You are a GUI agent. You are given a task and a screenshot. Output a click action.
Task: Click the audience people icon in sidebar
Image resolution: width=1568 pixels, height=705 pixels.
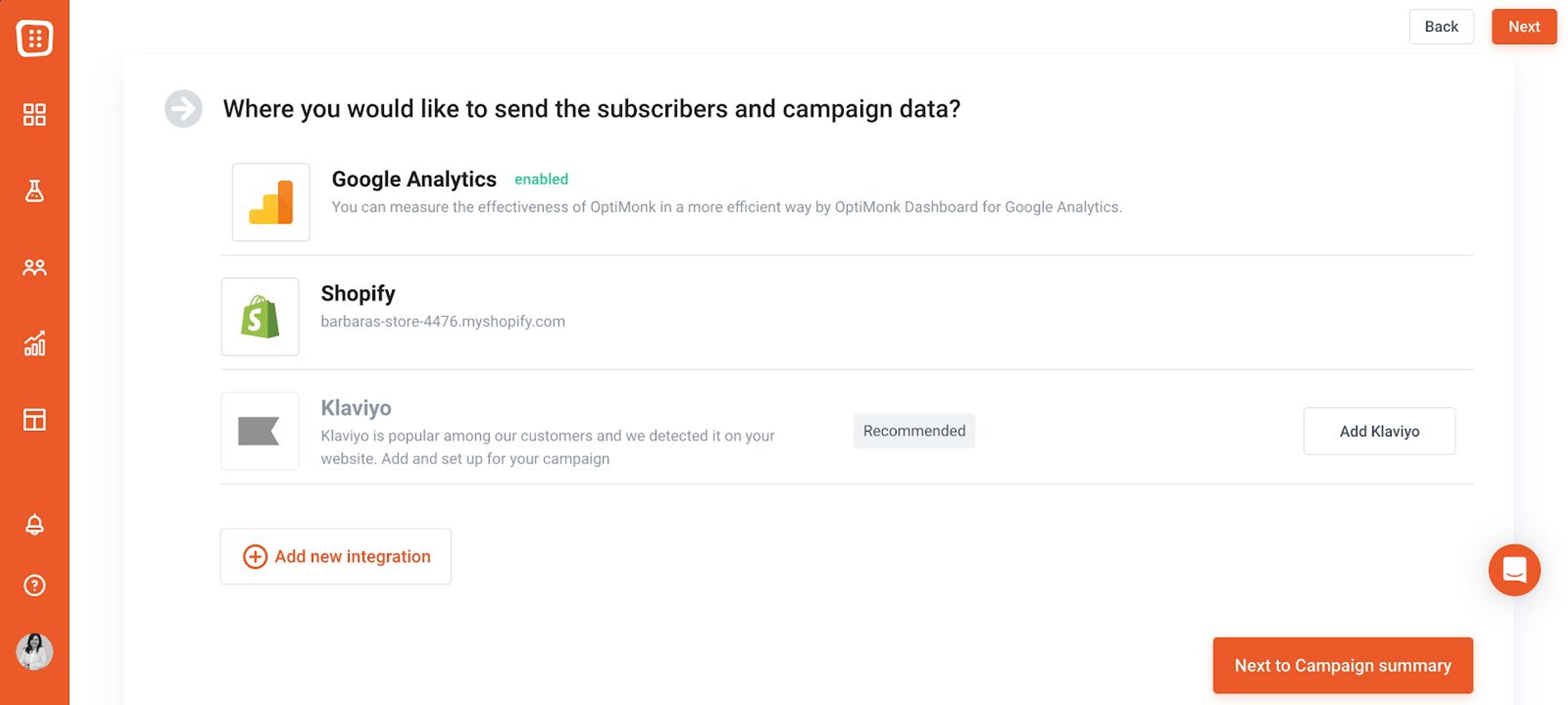tap(34, 267)
